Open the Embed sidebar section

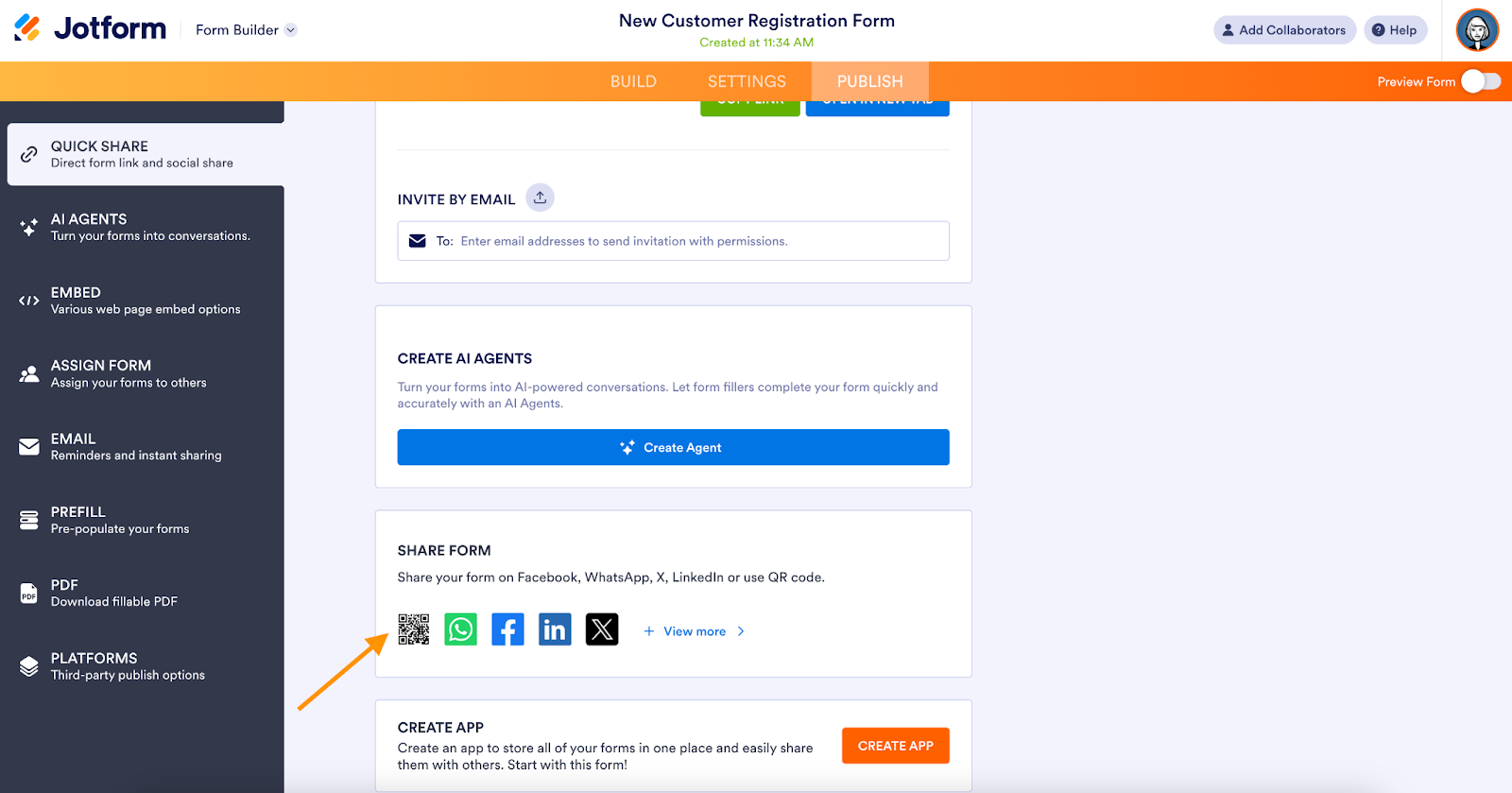[x=146, y=301]
